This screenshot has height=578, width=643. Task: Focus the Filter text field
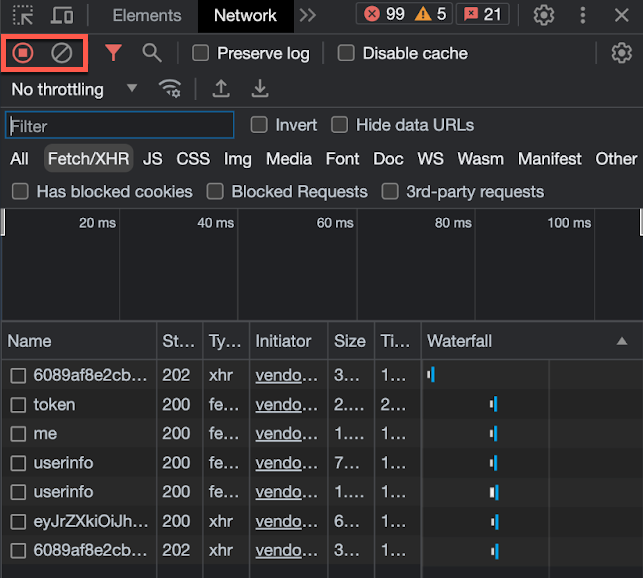click(120, 125)
